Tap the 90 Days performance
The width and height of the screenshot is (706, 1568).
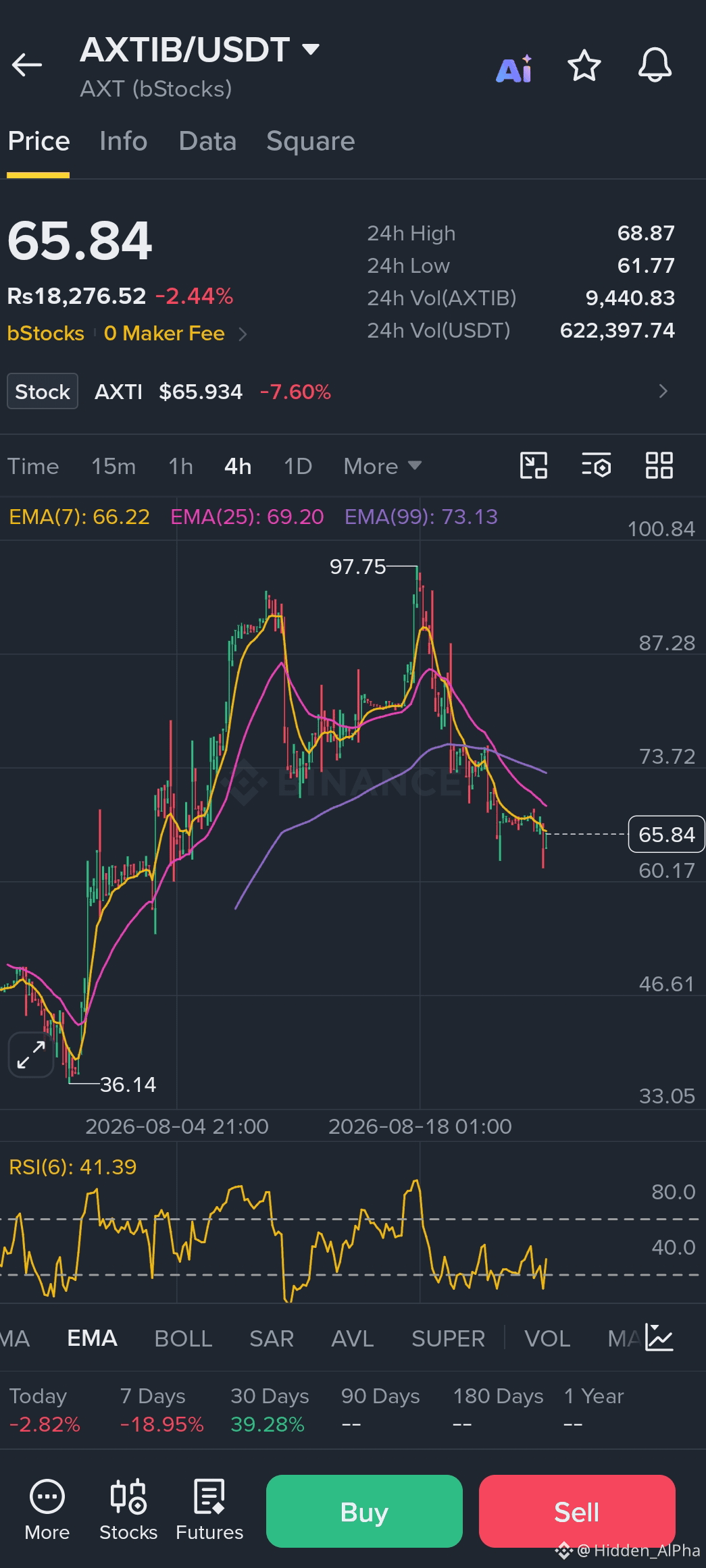380,1410
